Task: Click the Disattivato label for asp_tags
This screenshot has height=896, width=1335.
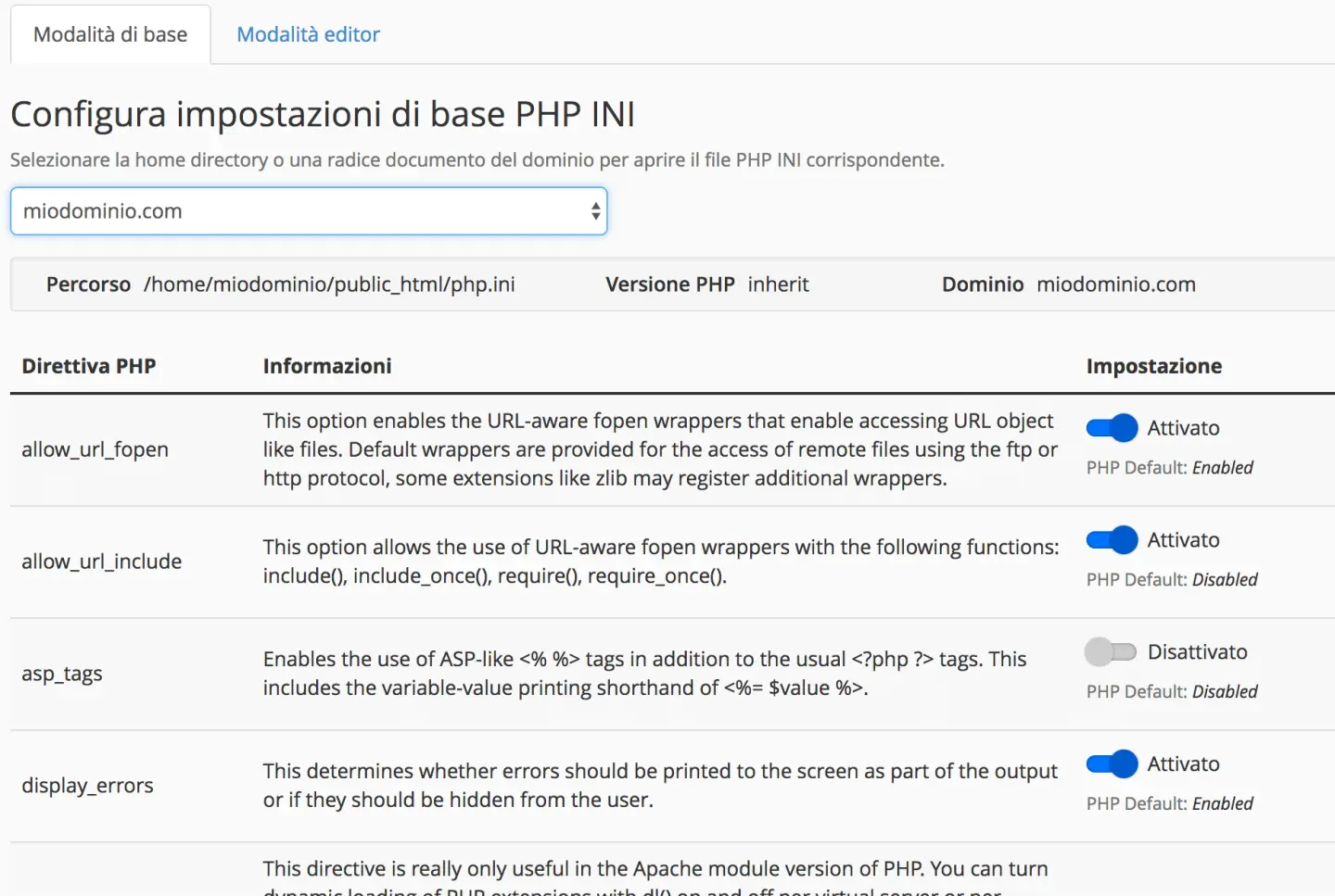Action: pos(1198,652)
